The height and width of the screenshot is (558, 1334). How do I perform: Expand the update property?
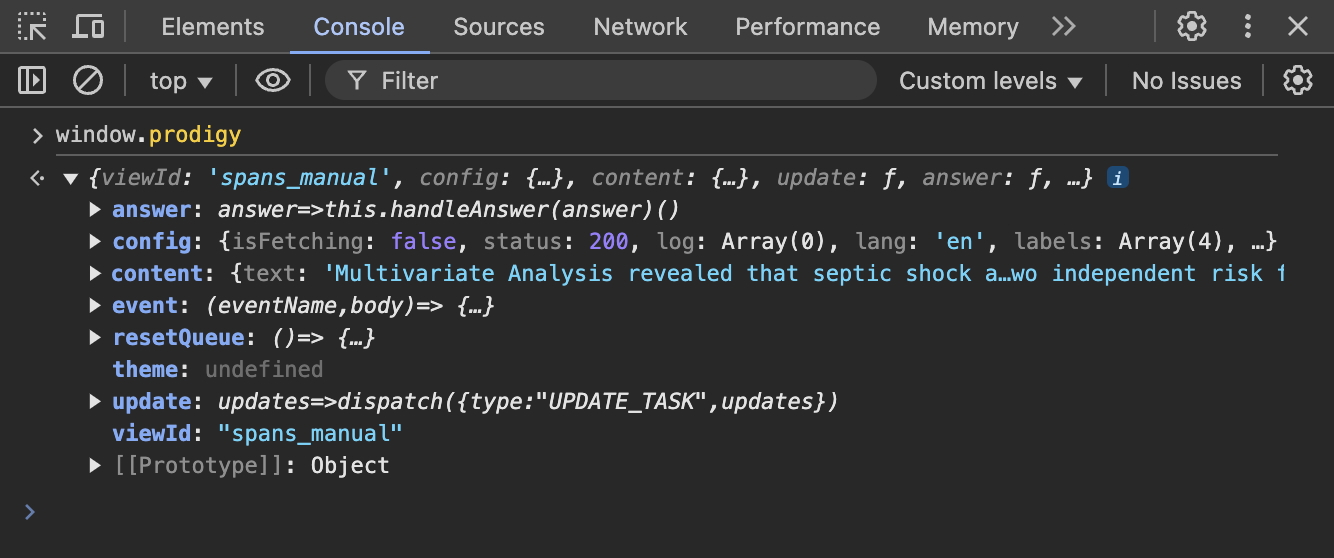click(x=96, y=402)
